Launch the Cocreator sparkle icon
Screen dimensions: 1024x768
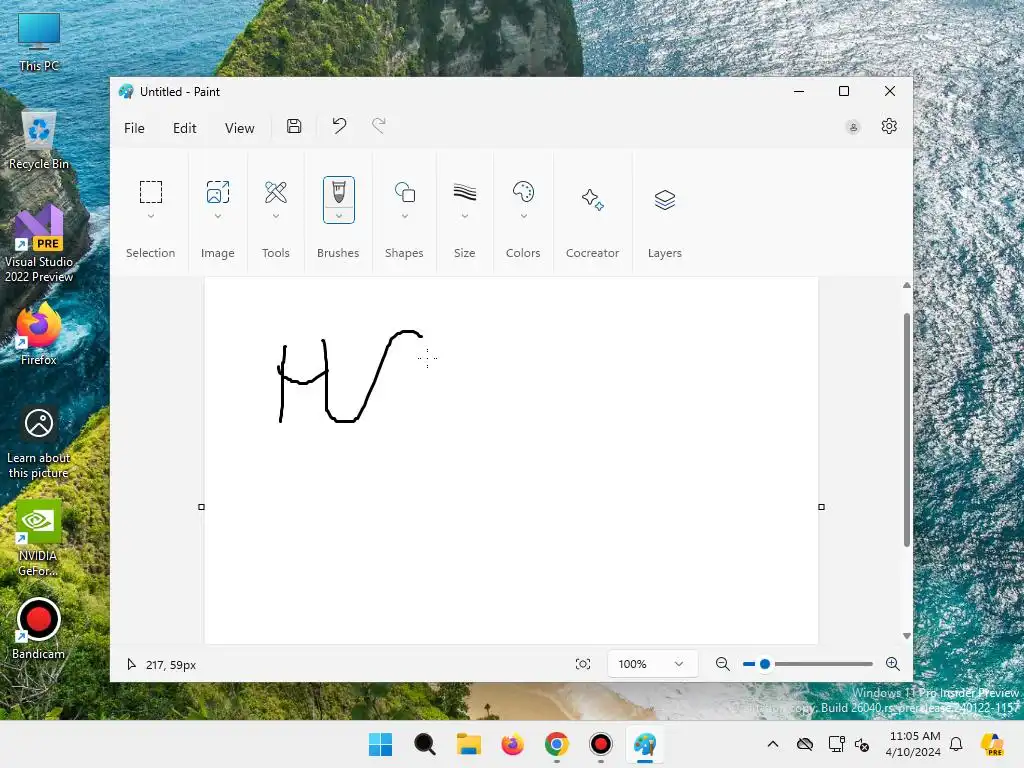[x=592, y=199]
